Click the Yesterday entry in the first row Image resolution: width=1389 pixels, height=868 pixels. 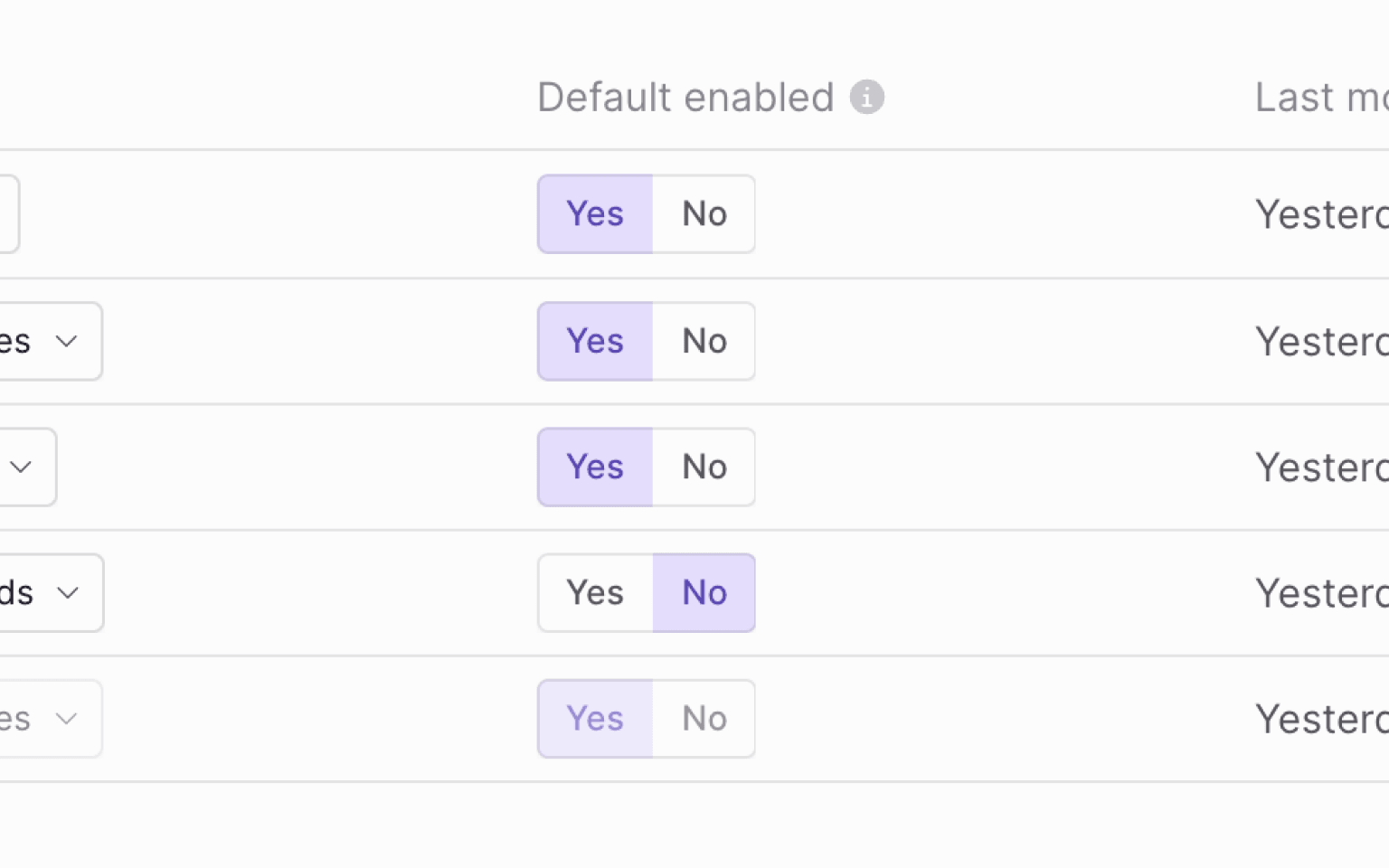coord(1320,214)
